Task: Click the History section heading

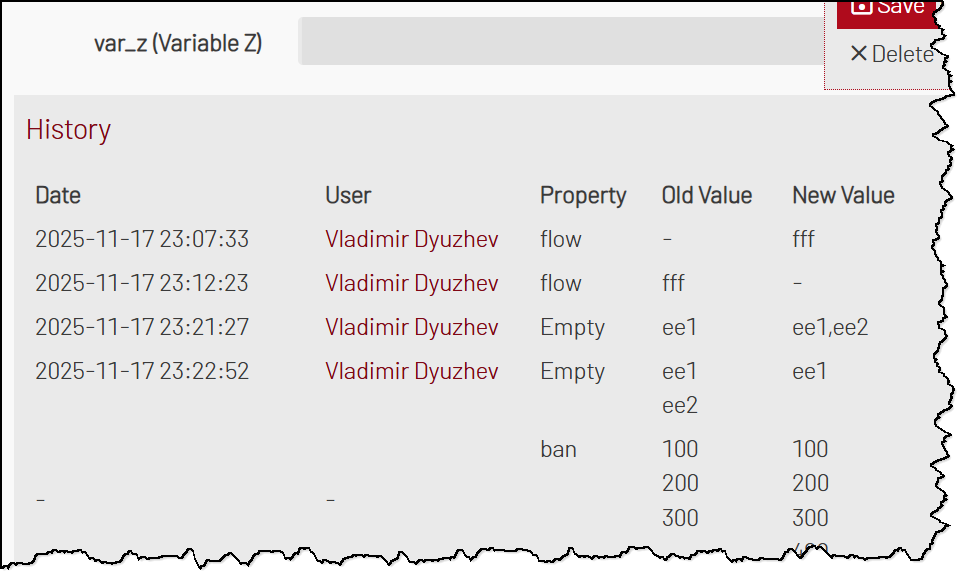Action: [x=68, y=130]
